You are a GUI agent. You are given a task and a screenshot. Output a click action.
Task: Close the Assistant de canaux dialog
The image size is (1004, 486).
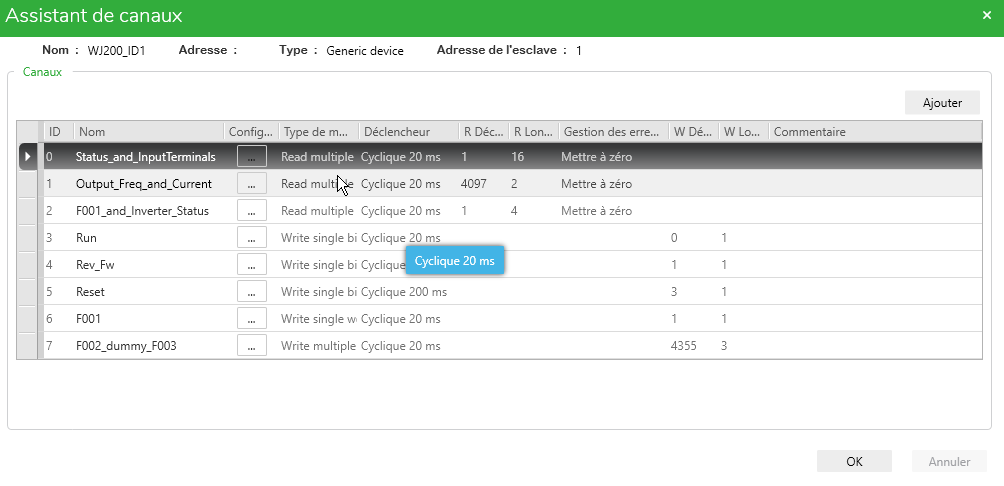[x=986, y=16]
